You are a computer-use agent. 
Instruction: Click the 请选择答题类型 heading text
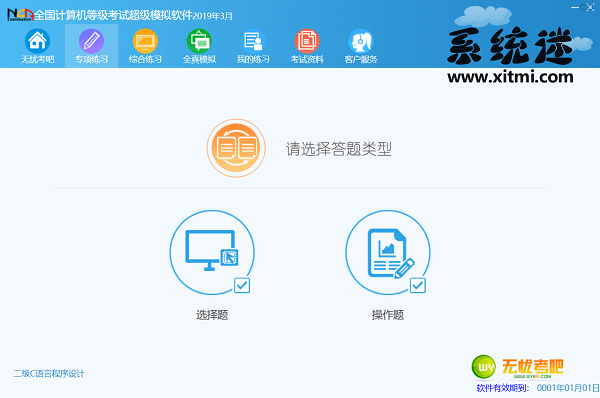pyautogui.click(x=339, y=149)
